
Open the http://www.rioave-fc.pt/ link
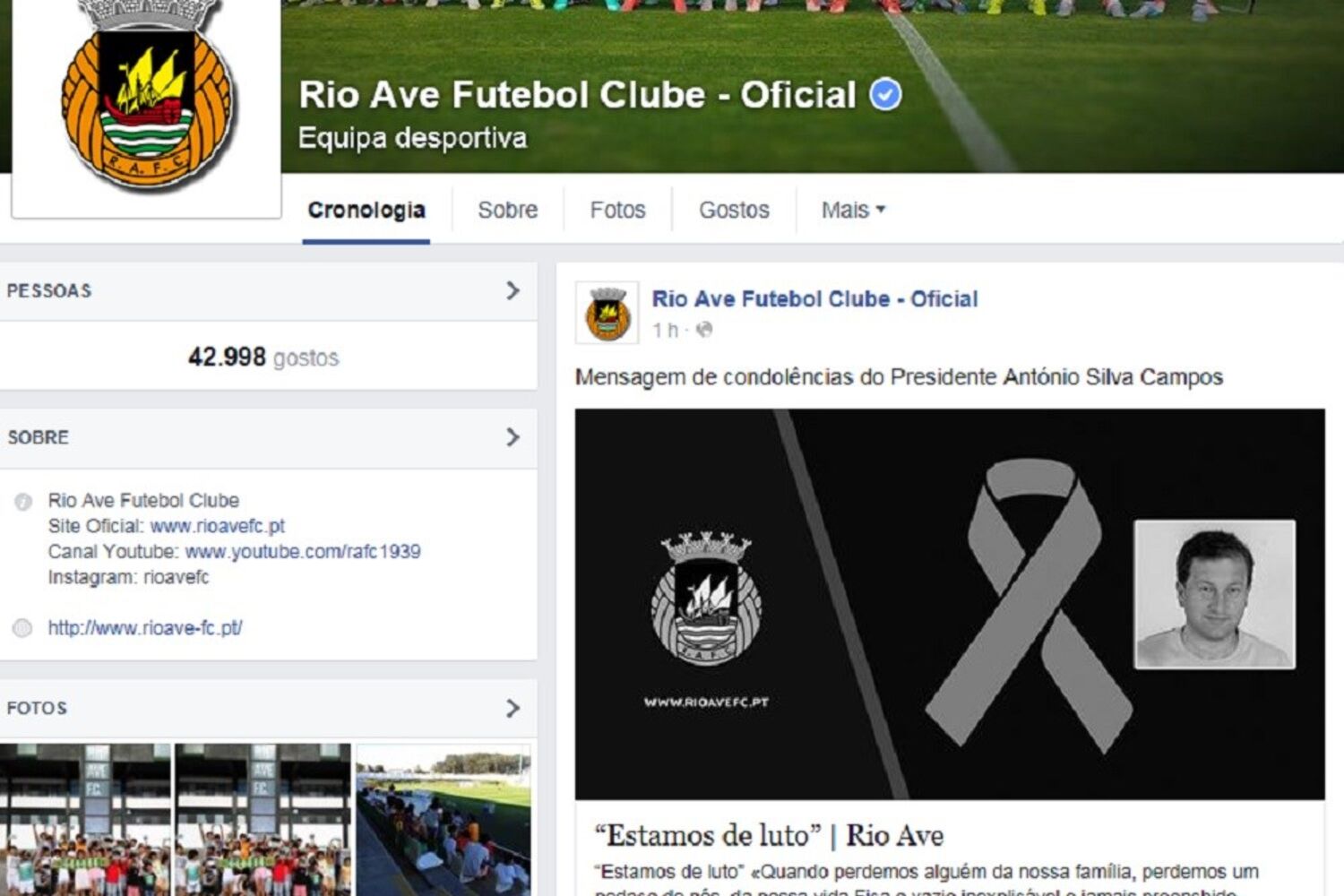pos(145,628)
